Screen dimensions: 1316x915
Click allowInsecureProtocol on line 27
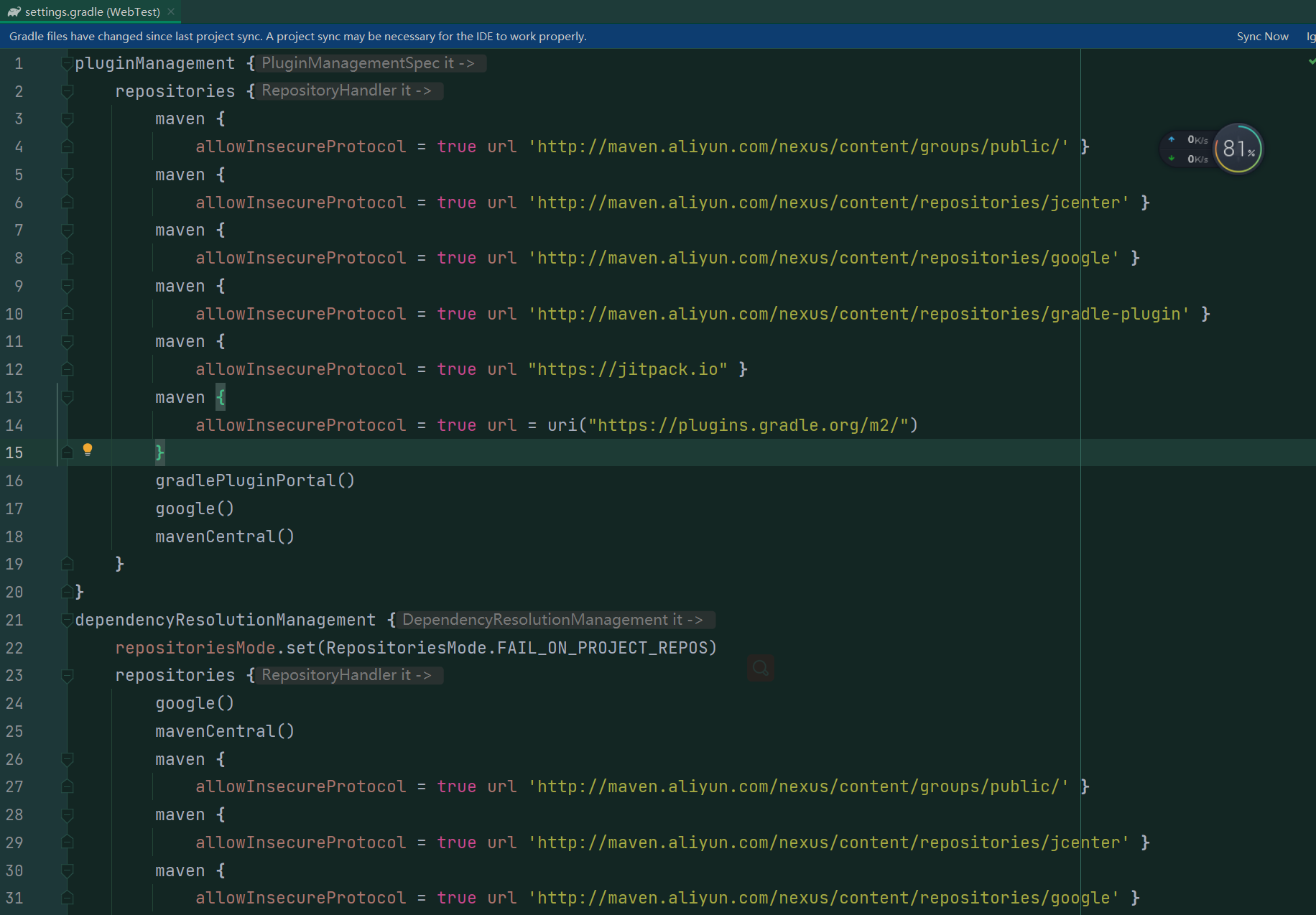pos(301,786)
